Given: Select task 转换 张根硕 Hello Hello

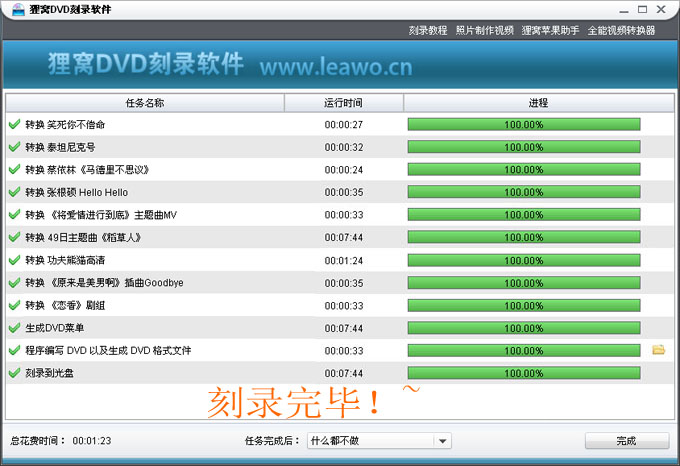Looking at the screenshot, I should coord(77,192).
